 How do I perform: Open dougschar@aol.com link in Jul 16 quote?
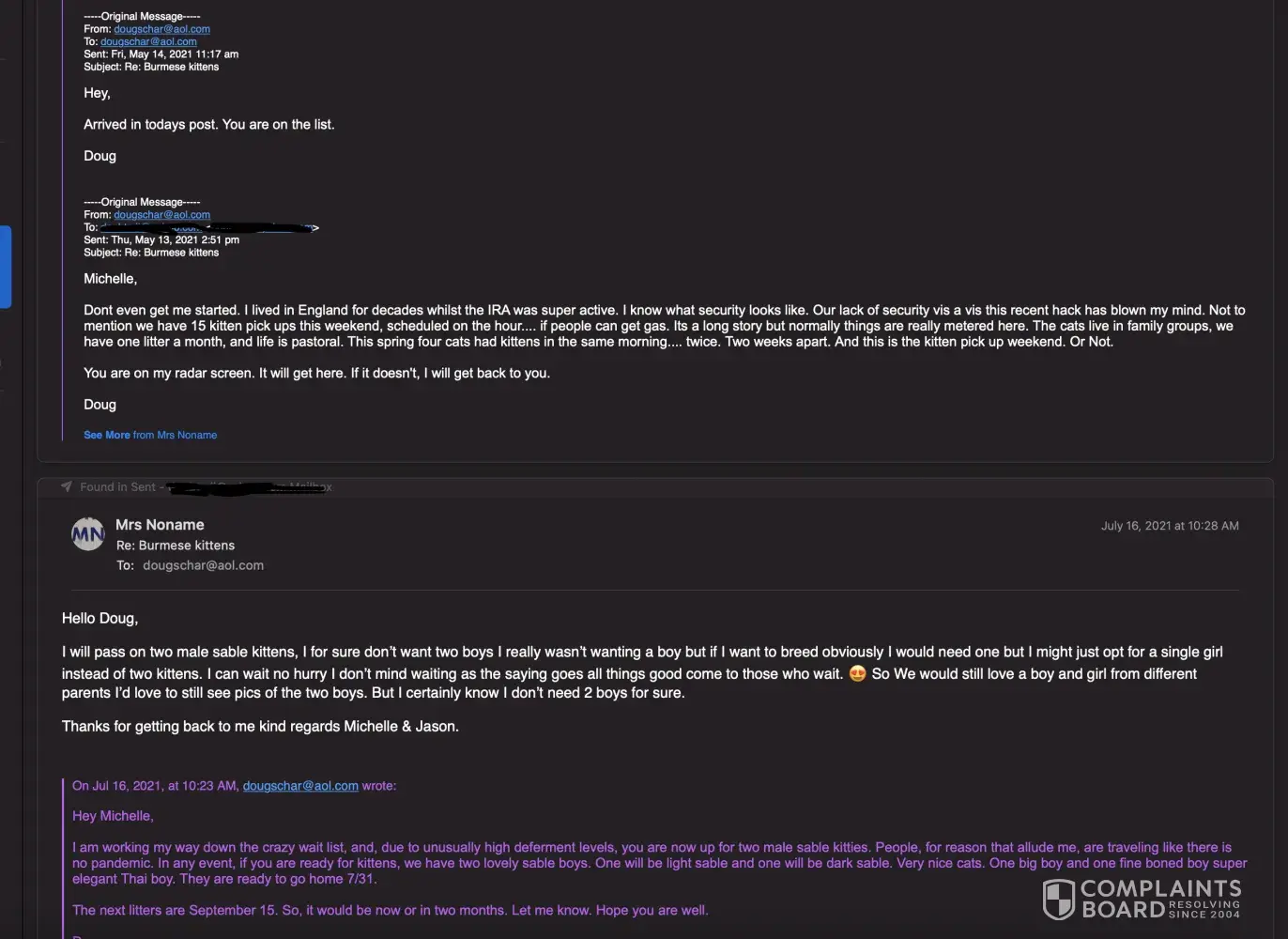tap(300, 786)
